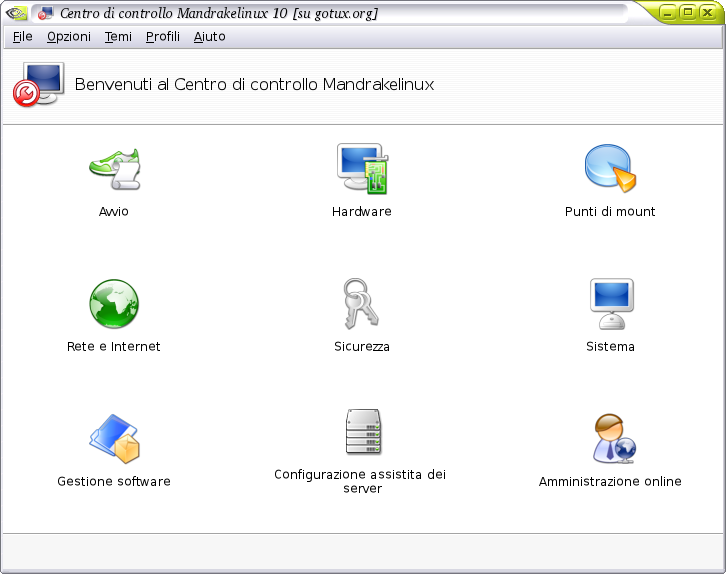Open the Sicurezza keys icon
Viewport: 726px width, 574px height.
(x=361, y=304)
